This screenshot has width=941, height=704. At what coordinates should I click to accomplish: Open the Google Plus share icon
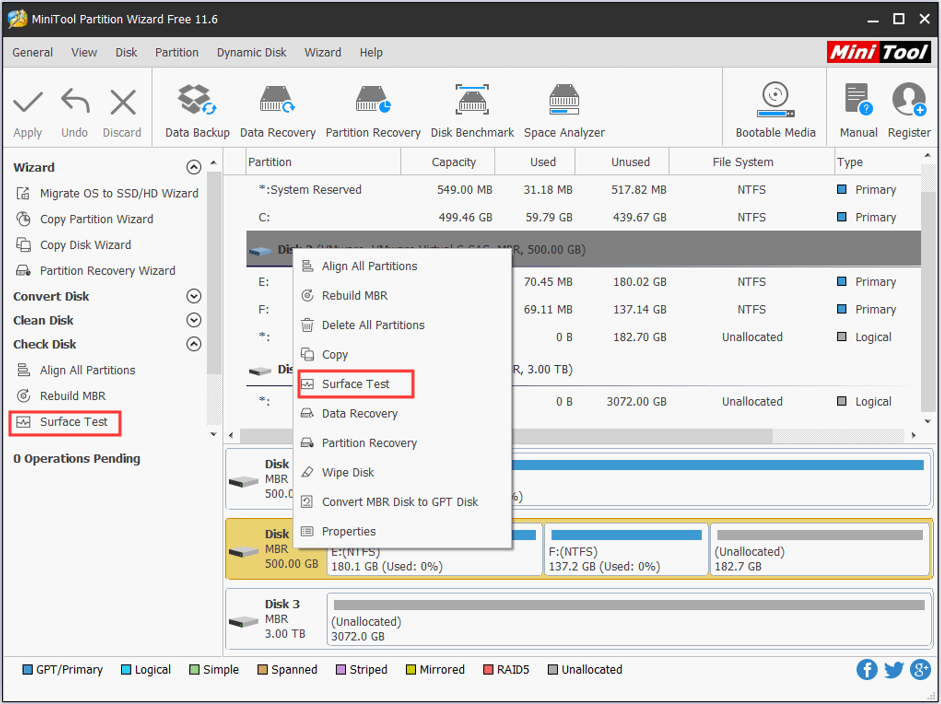coord(920,669)
